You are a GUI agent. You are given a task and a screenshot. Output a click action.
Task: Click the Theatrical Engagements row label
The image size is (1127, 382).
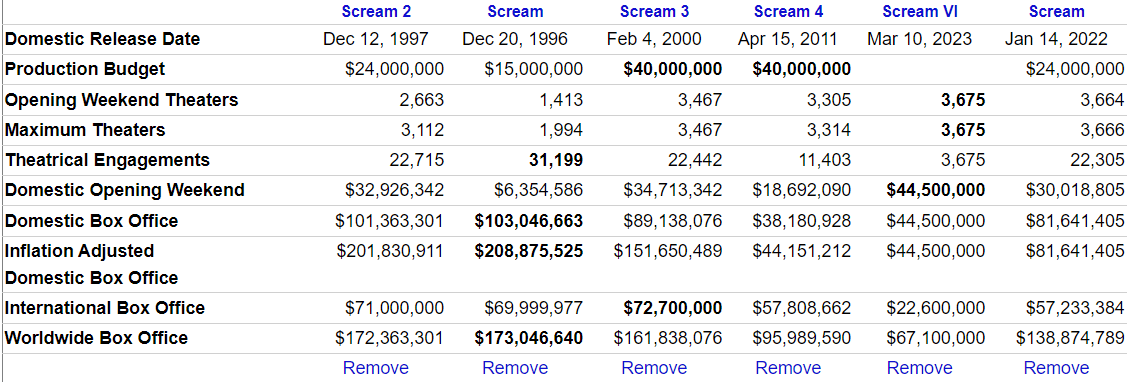[x=107, y=160]
